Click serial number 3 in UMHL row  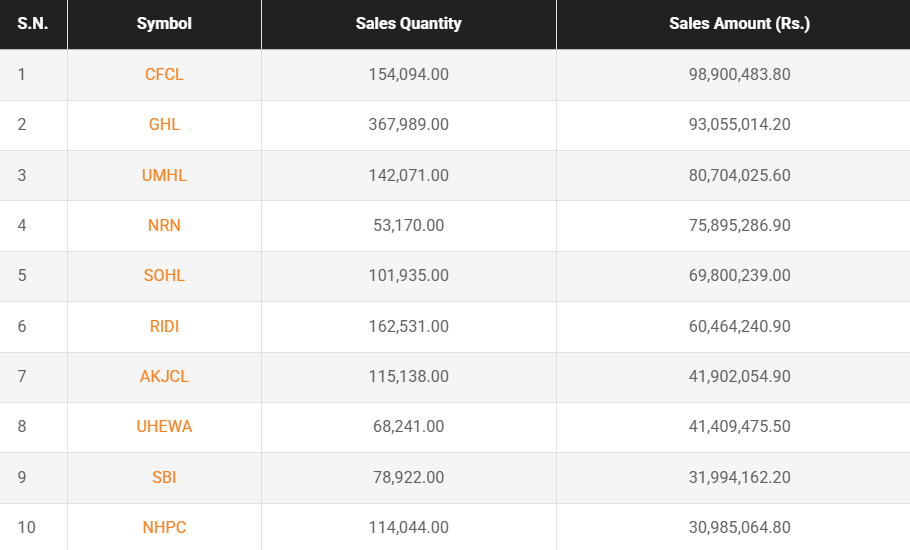[22, 175]
